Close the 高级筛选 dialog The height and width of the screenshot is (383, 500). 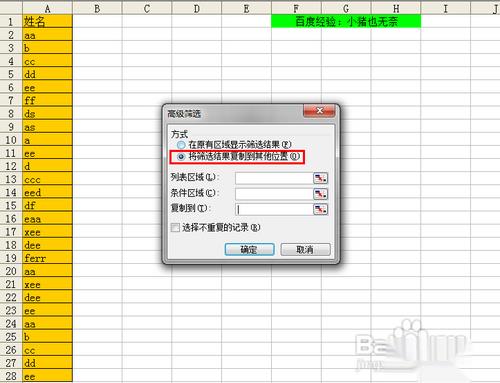319,111
